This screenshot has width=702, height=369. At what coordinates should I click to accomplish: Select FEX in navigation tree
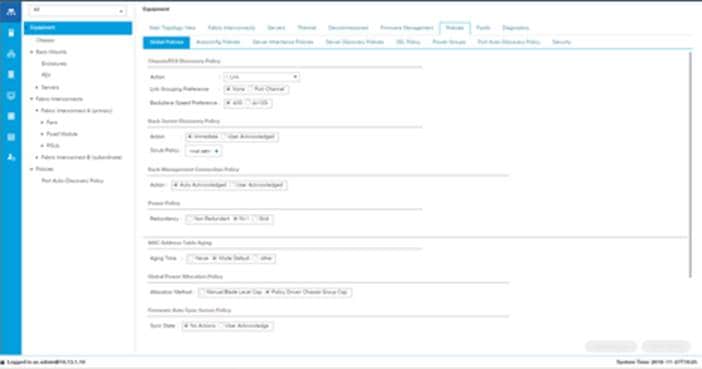tap(46, 75)
